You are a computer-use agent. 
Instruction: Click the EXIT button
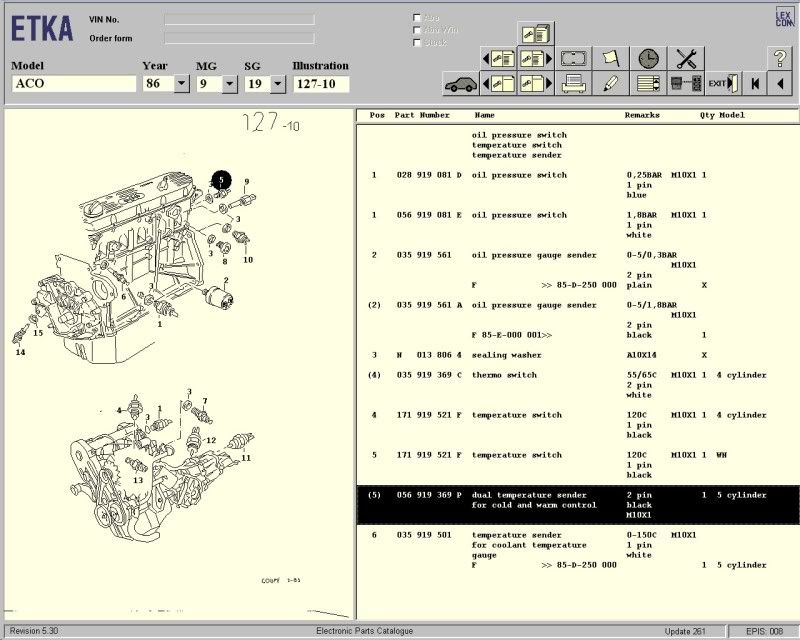click(721, 84)
